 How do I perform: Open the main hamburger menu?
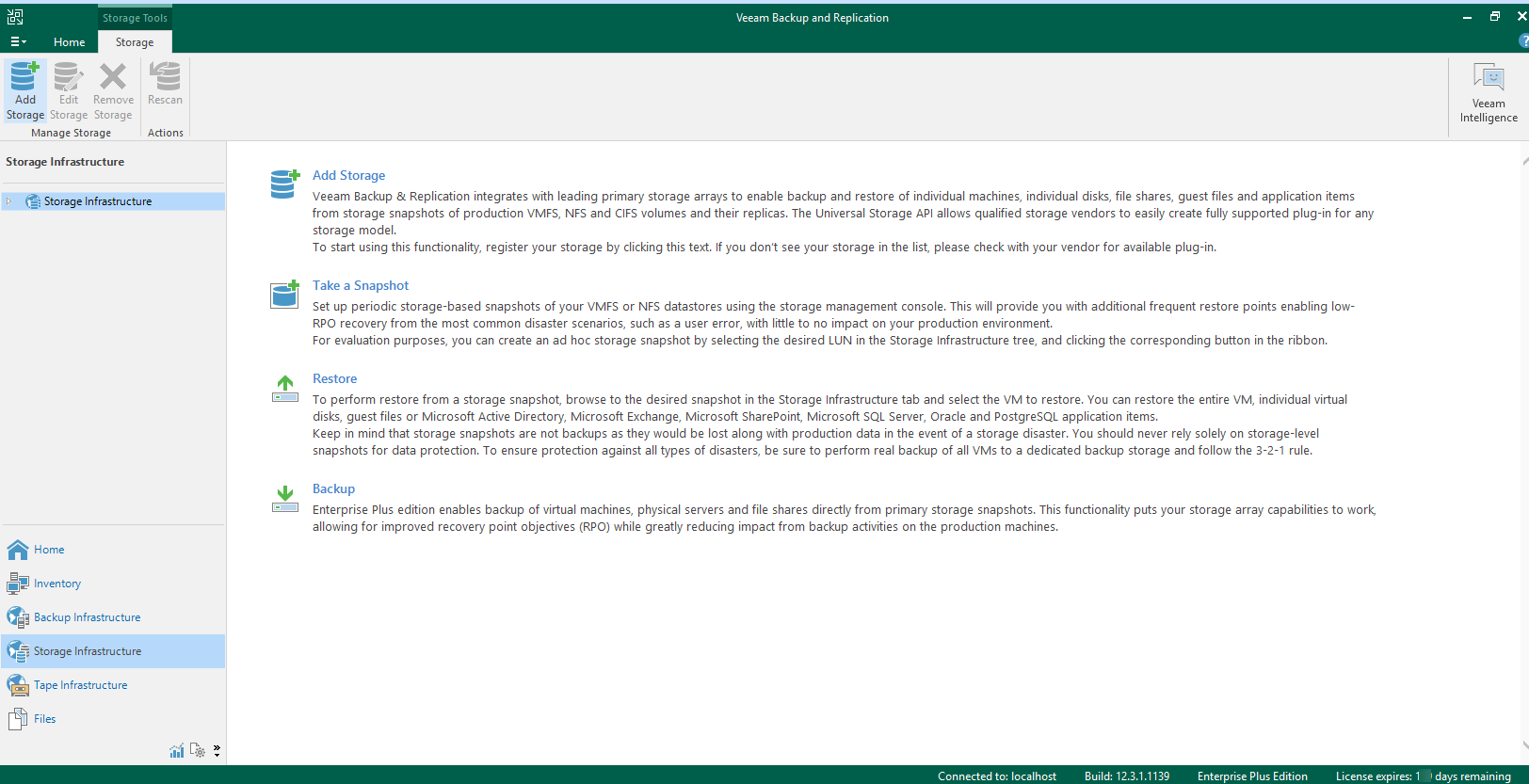click(x=18, y=41)
